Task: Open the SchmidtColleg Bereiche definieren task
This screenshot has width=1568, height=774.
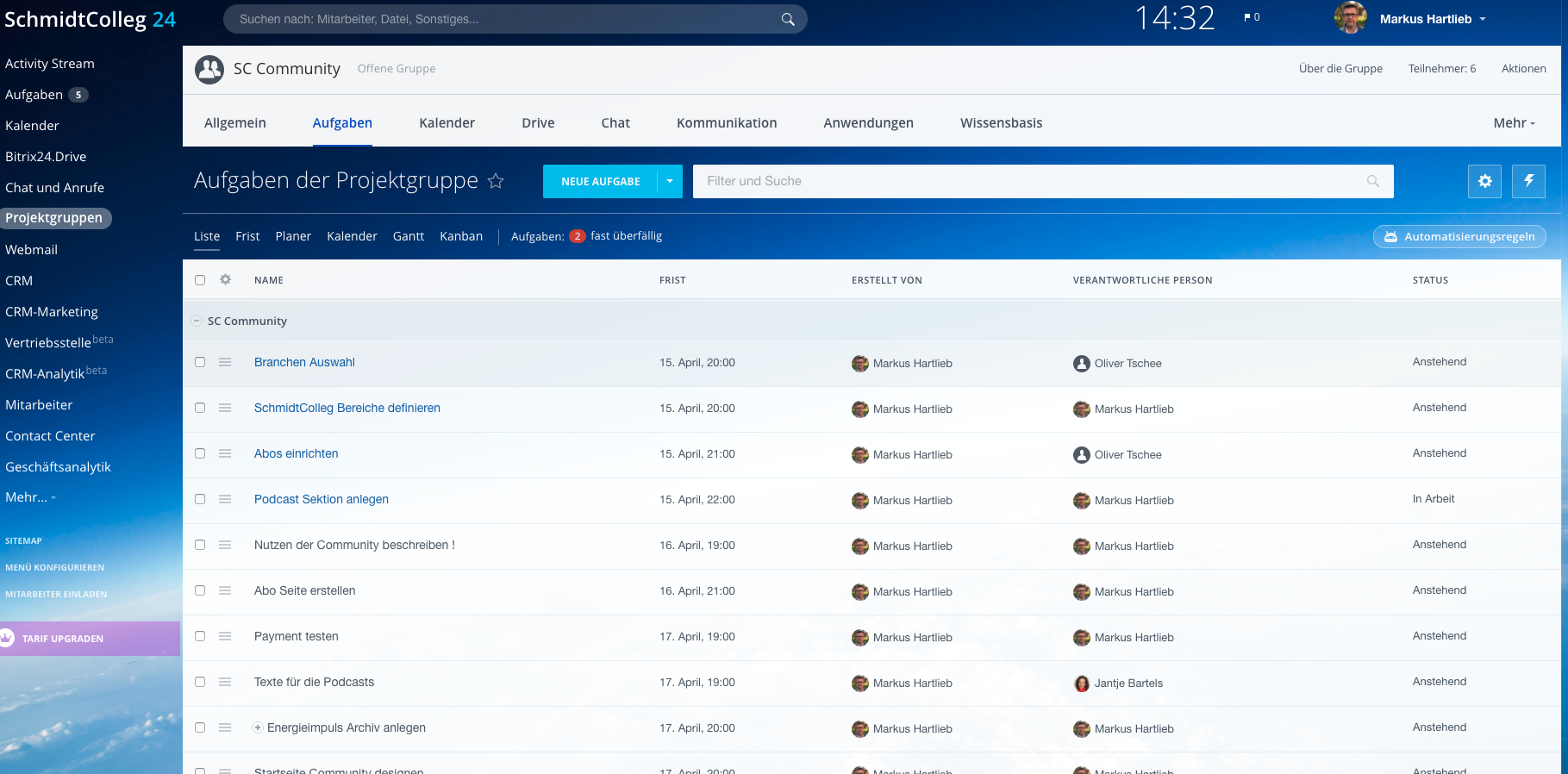Action: (347, 408)
